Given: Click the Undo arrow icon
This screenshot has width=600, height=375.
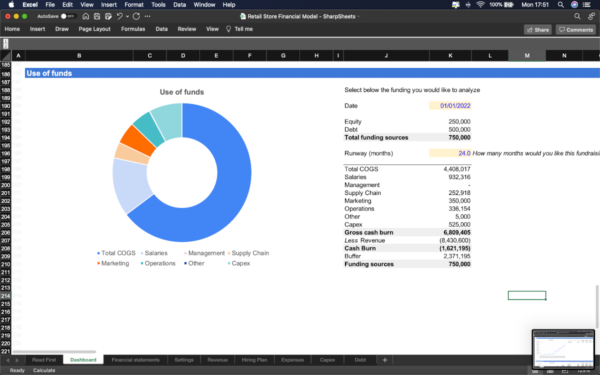Looking at the screenshot, I should pos(119,16).
